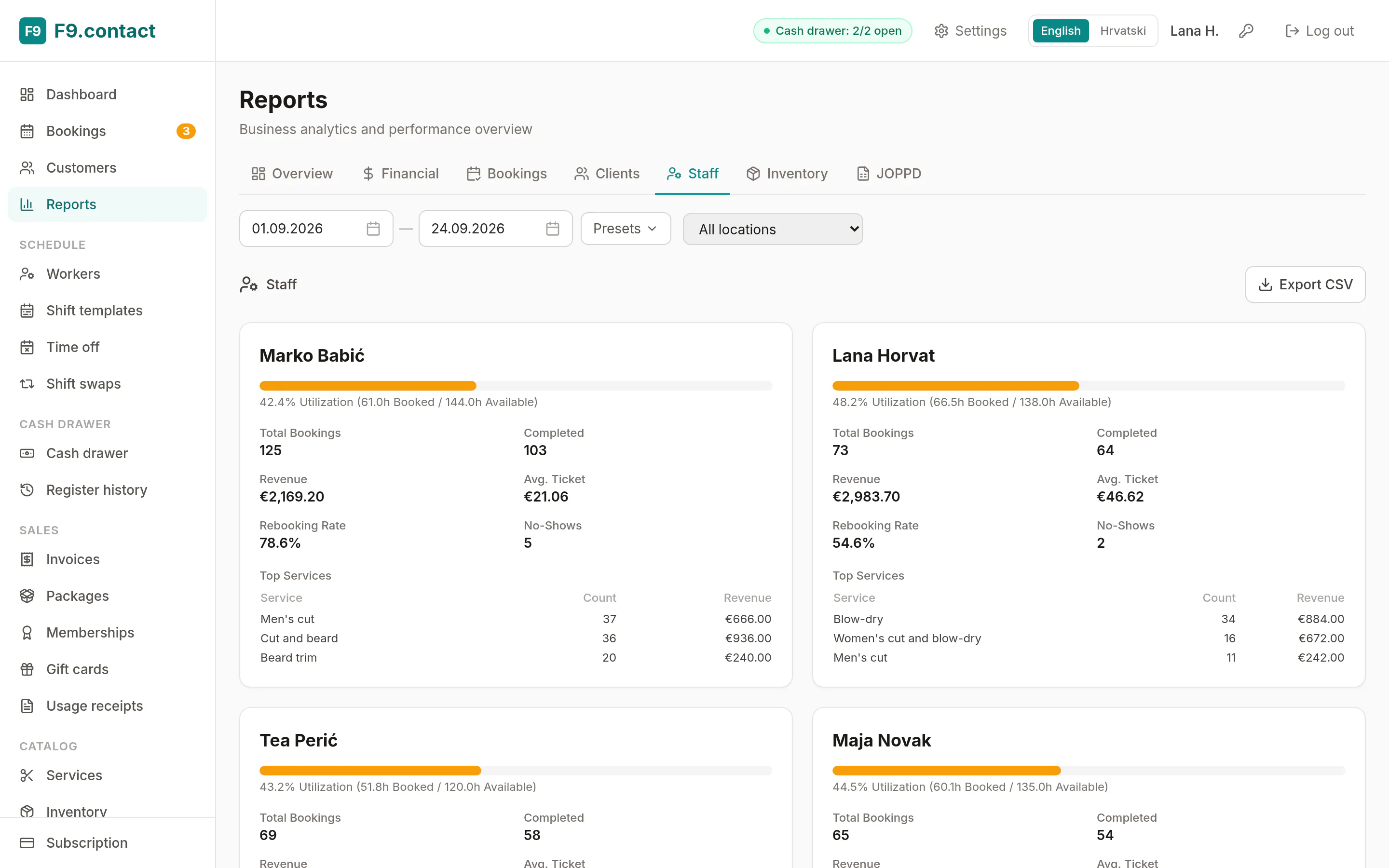The image size is (1389, 868).
Task: Click Log out
Action: [x=1320, y=31]
